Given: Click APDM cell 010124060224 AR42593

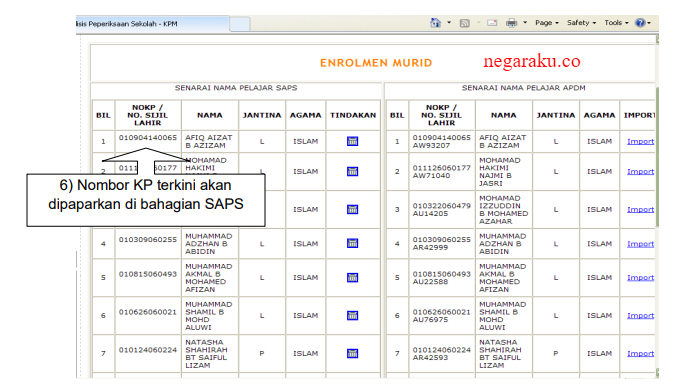Looking at the screenshot, I should coord(441,353).
